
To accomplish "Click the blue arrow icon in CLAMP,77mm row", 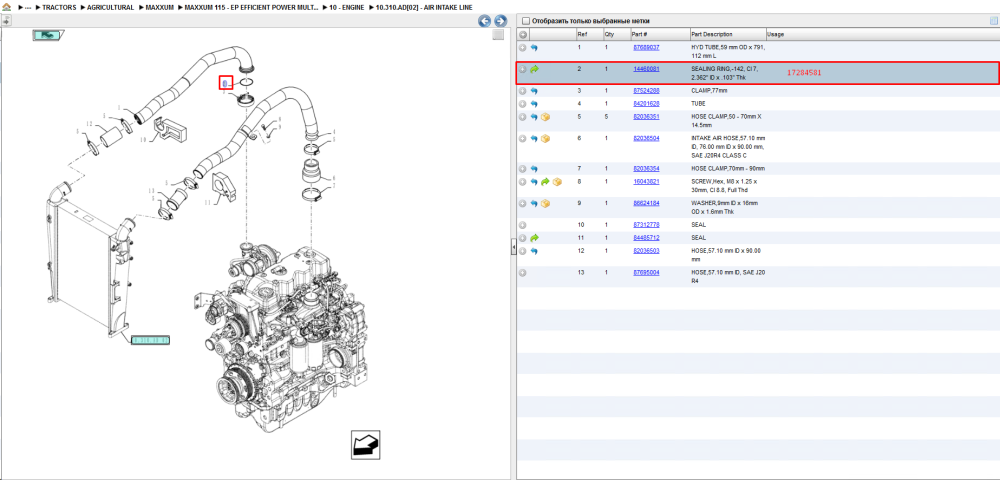I will [x=534, y=91].
